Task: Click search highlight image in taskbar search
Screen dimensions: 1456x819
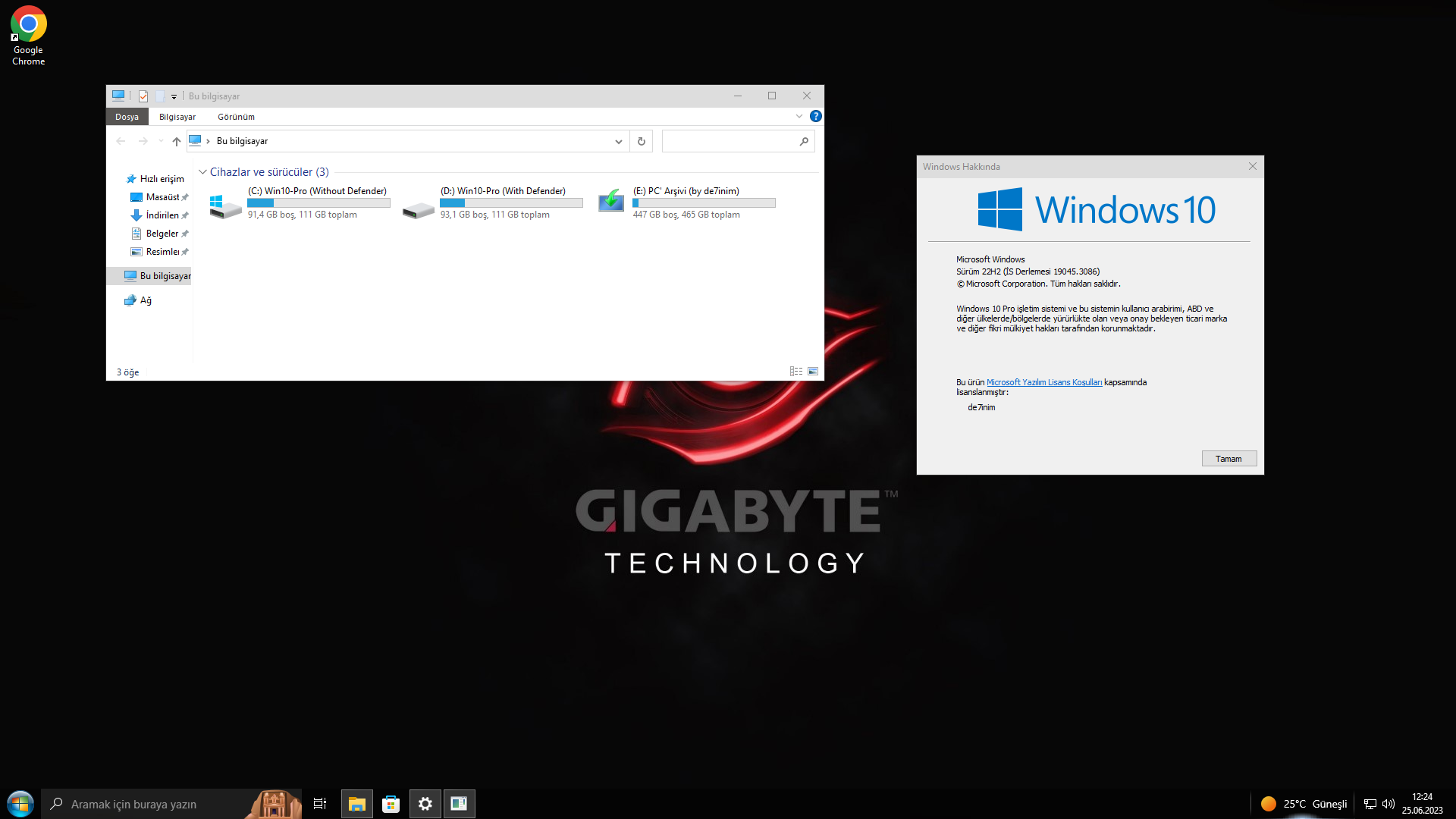Action: point(274,804)
